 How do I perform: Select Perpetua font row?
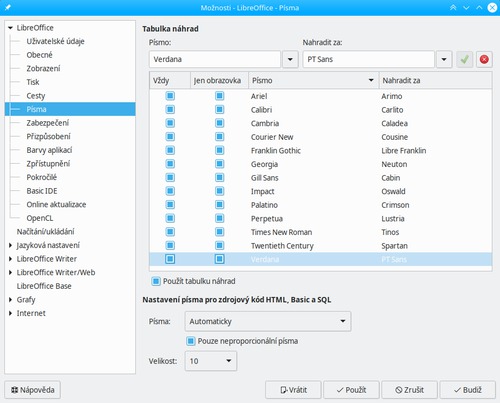pos(321,219)
